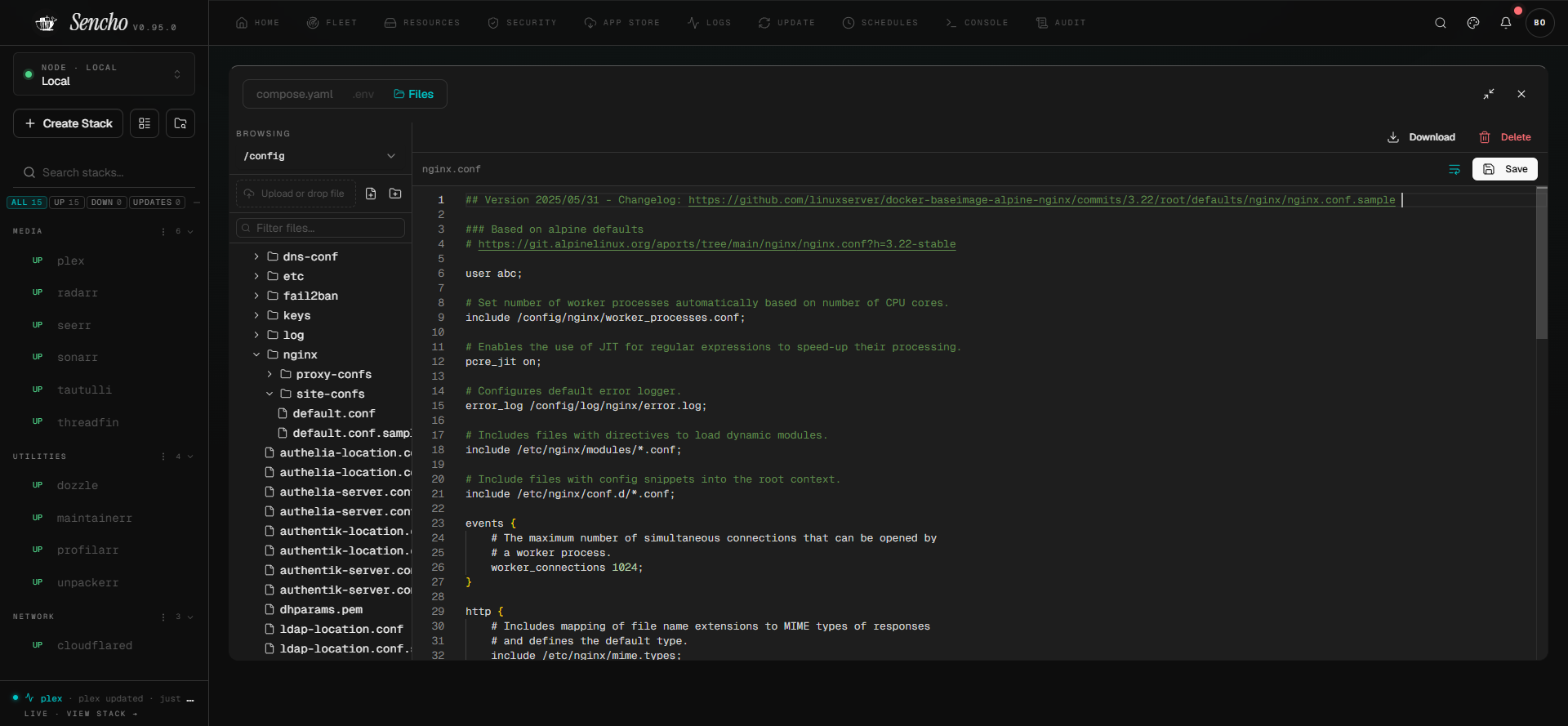Screen dimensions: 1568x726
Task: Open the BO user avatar menu
Action: coord(1540,23)
